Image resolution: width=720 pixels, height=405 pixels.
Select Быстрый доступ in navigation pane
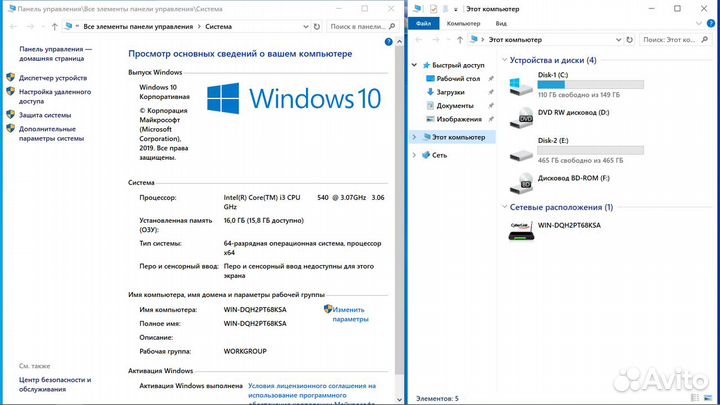[458, 65]
